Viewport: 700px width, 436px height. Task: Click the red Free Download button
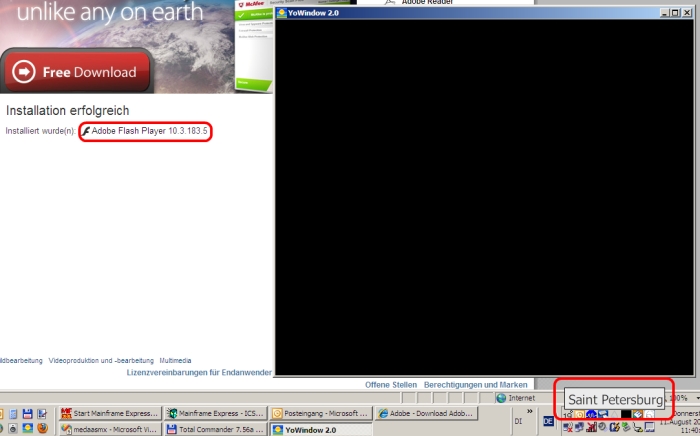(76, 71)
